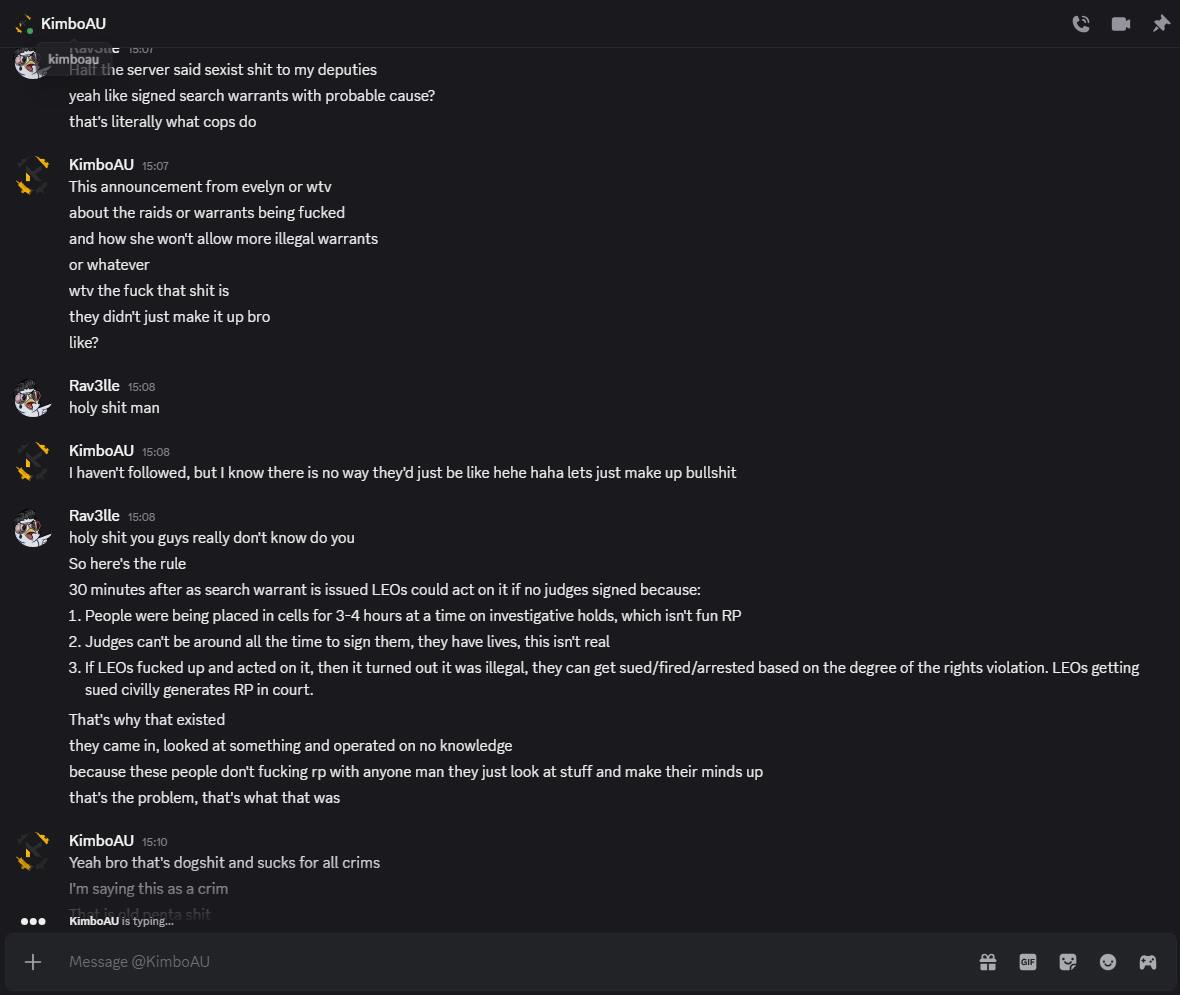
Task: Open pinned messages with the pin icon
Action: 1160,24
